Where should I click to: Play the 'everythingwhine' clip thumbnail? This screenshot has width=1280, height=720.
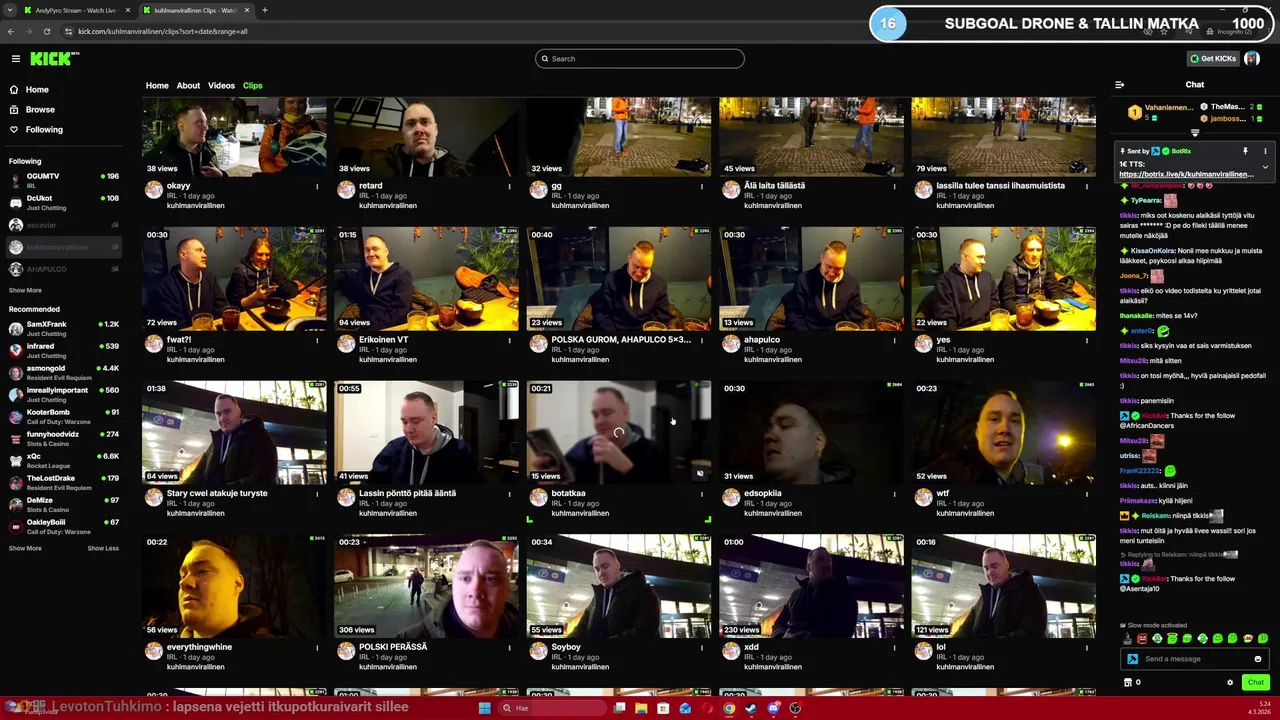(x=234, y=586)
